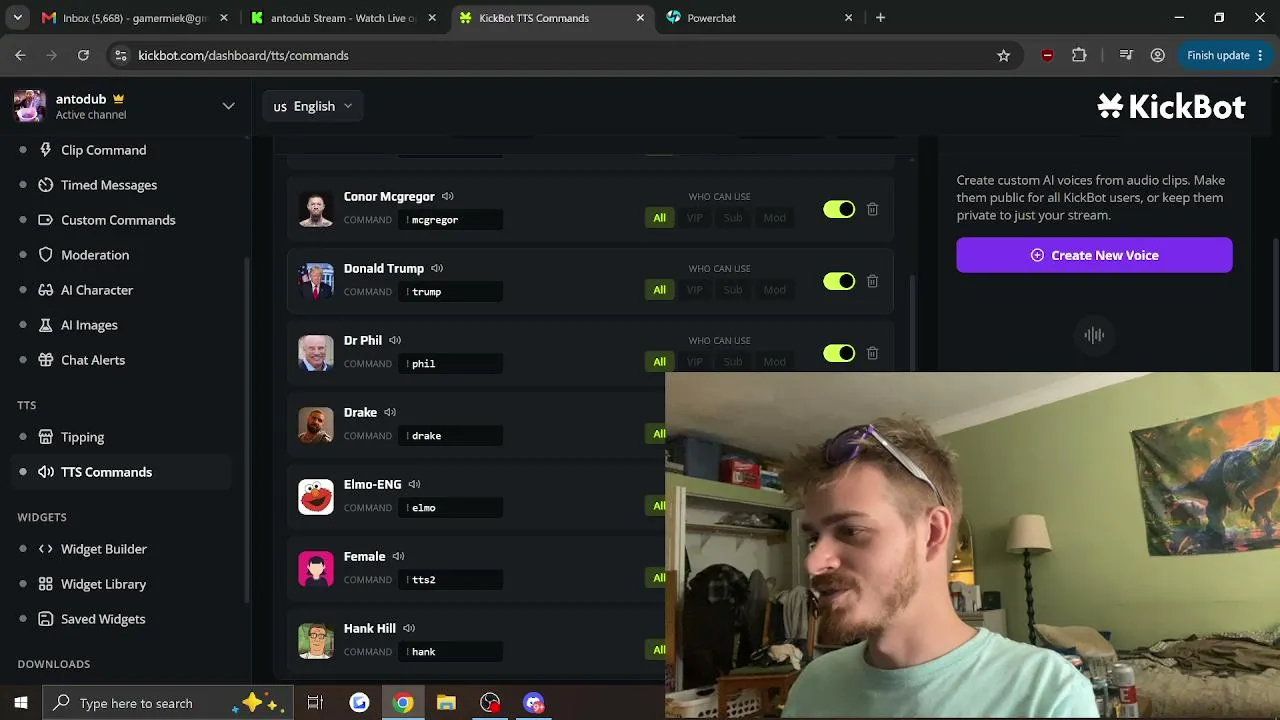The width and height of the screenshot is (1280, 720).
Task: Edit the tts2 command field
Action: coord(452,580)
